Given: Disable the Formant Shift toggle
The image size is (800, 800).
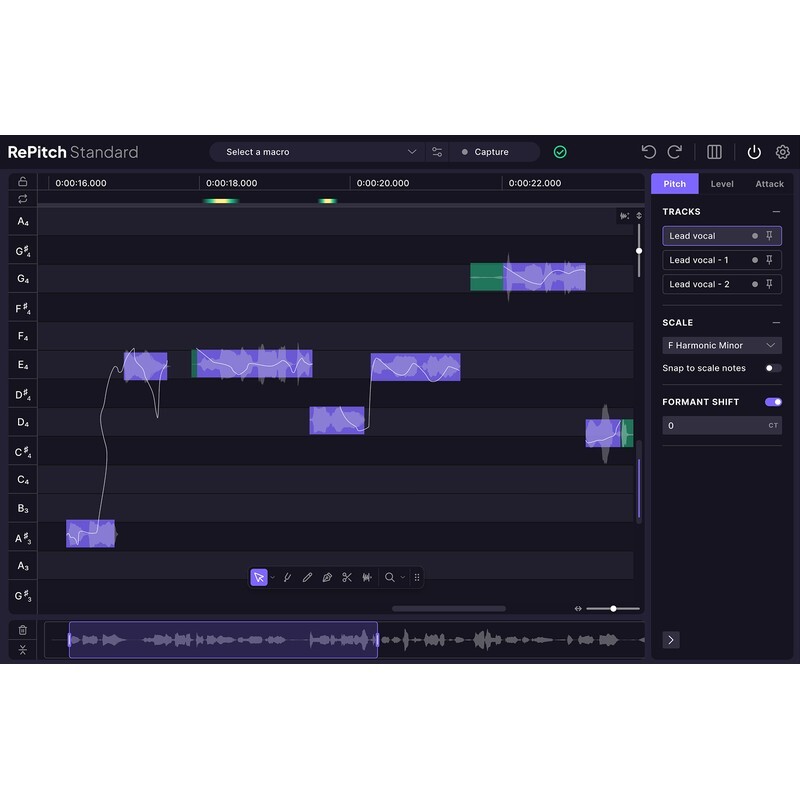Looking at the screenshot, I should (775, 401).
